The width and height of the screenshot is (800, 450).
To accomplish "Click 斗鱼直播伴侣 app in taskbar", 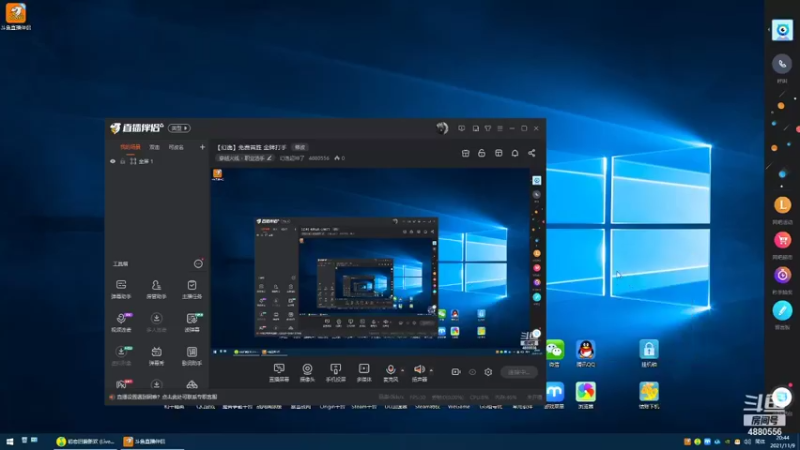I will click(x=152, y=441).
